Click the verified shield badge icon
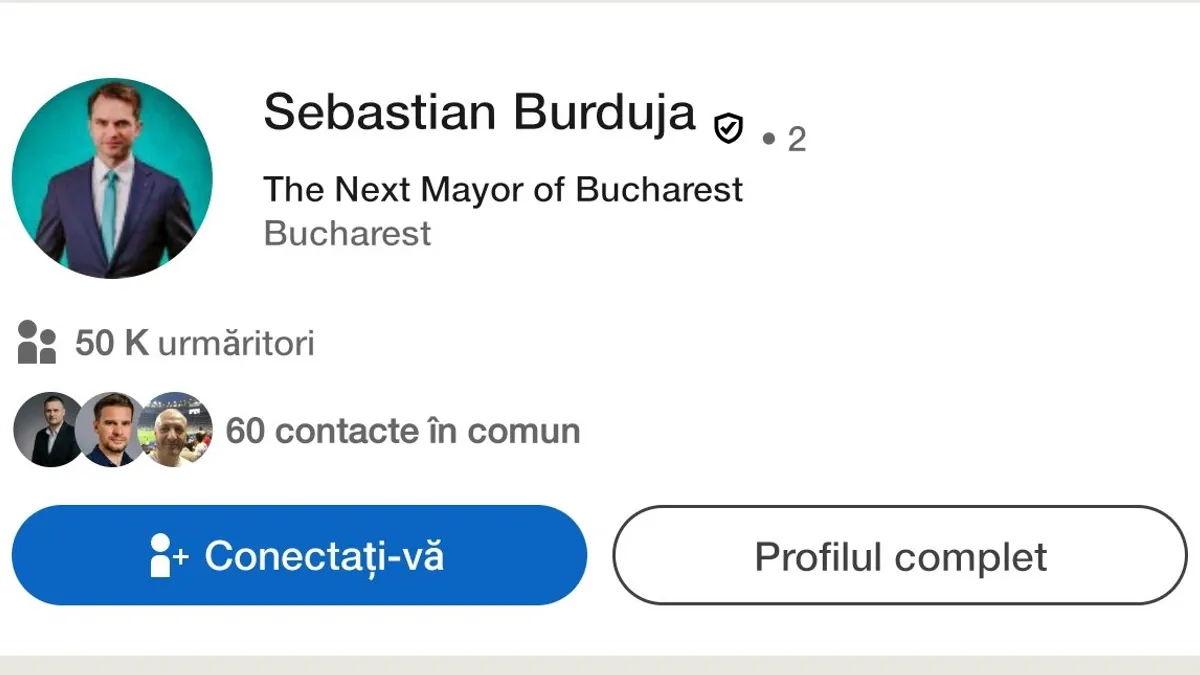Image resolution: width=1200 pixels, height=675 pixels. coord(729,128)
